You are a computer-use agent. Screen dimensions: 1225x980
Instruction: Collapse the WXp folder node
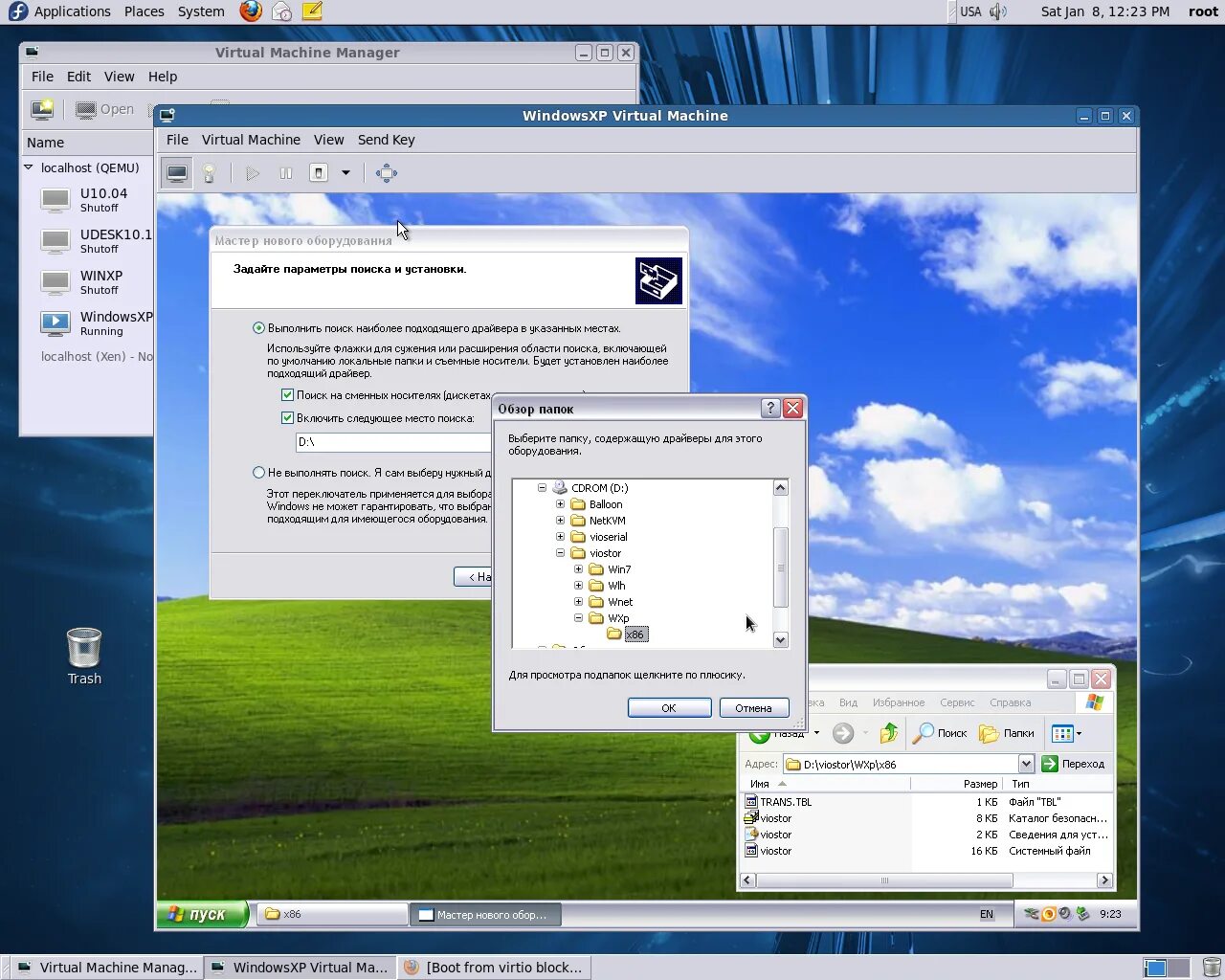click(578, 618)
